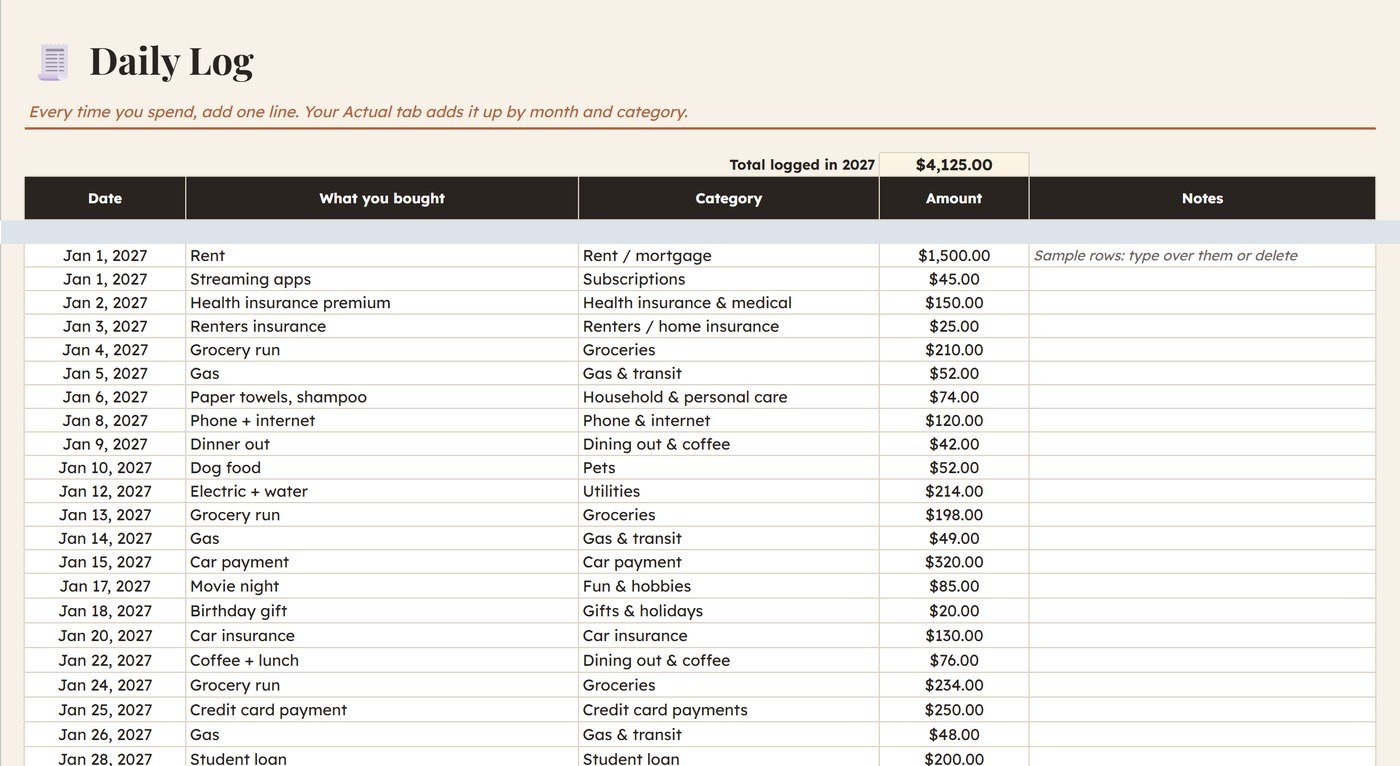Click the Jan 14, 2027 date cell
The height and width of the screenshot is (766, 1400).
click(105, 538)
